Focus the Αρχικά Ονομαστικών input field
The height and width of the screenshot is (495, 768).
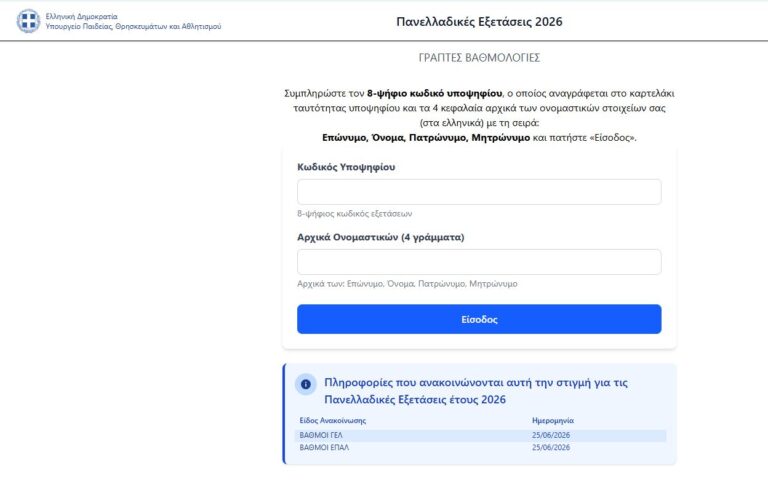pos(479,262)
